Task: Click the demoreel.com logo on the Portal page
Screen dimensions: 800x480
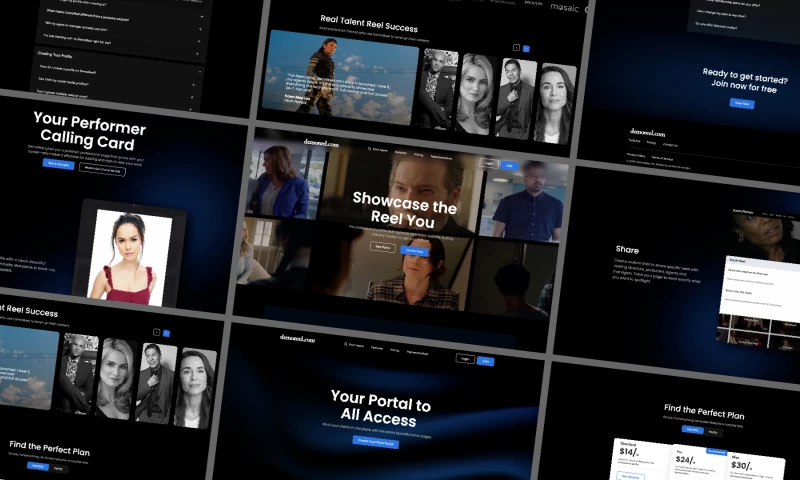Action: [x=297, y=338]
